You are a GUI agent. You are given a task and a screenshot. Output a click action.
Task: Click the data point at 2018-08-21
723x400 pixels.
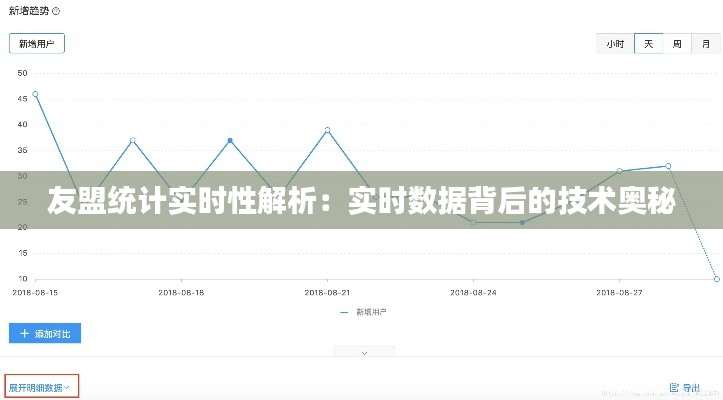(x=327, y=130)
